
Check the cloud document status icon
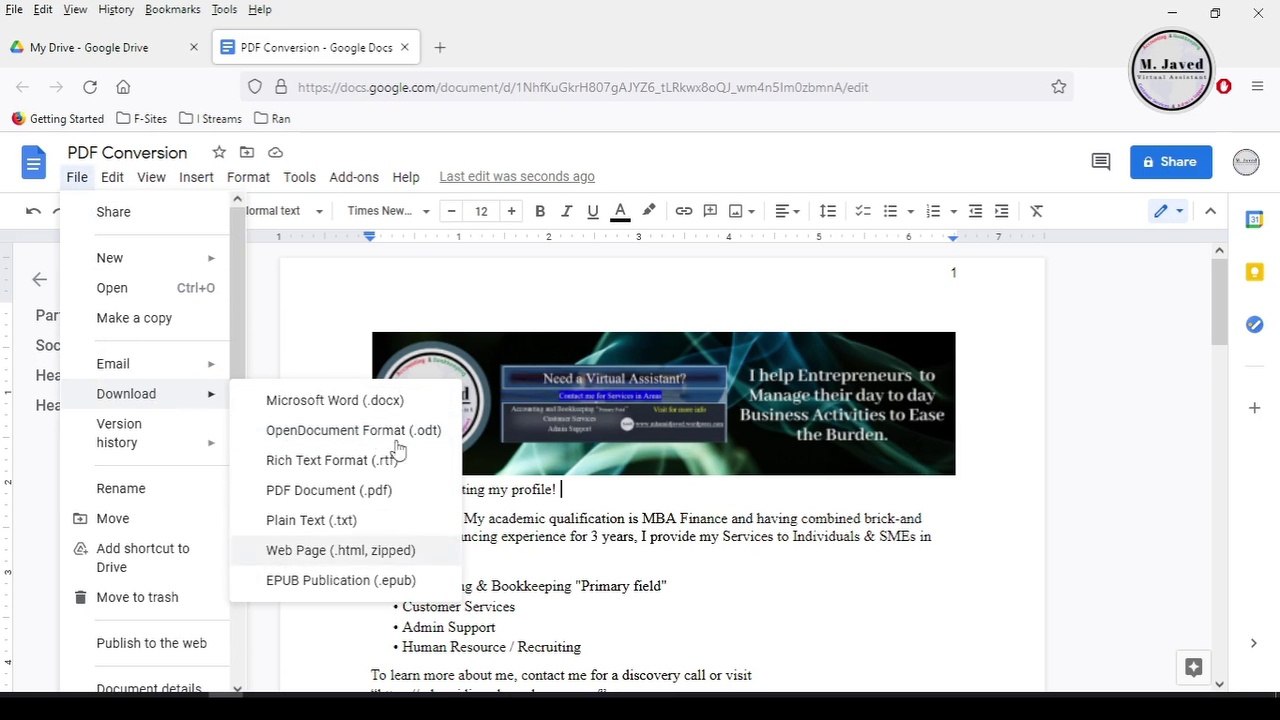(275, 152)
